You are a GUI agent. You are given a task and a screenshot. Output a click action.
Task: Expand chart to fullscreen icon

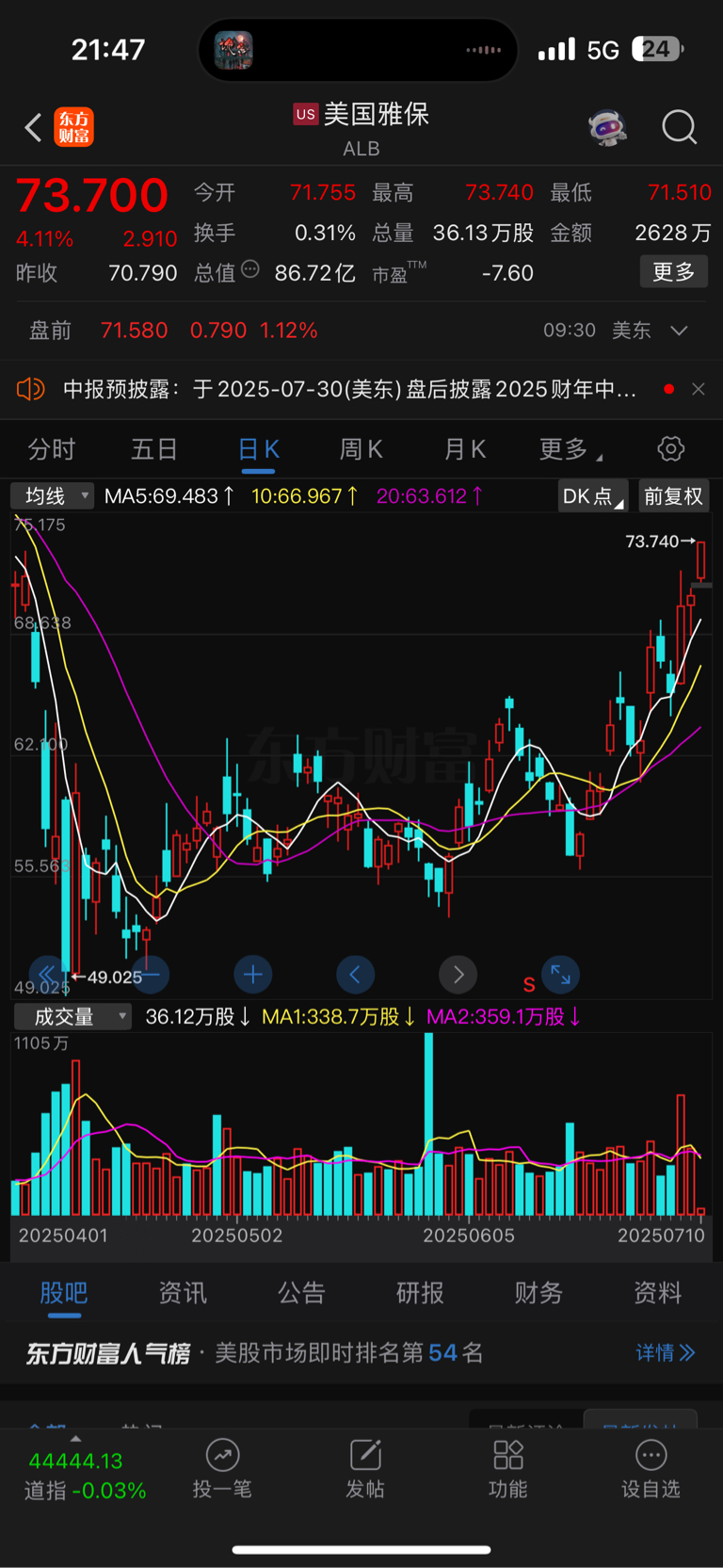(x=561, y=975)
